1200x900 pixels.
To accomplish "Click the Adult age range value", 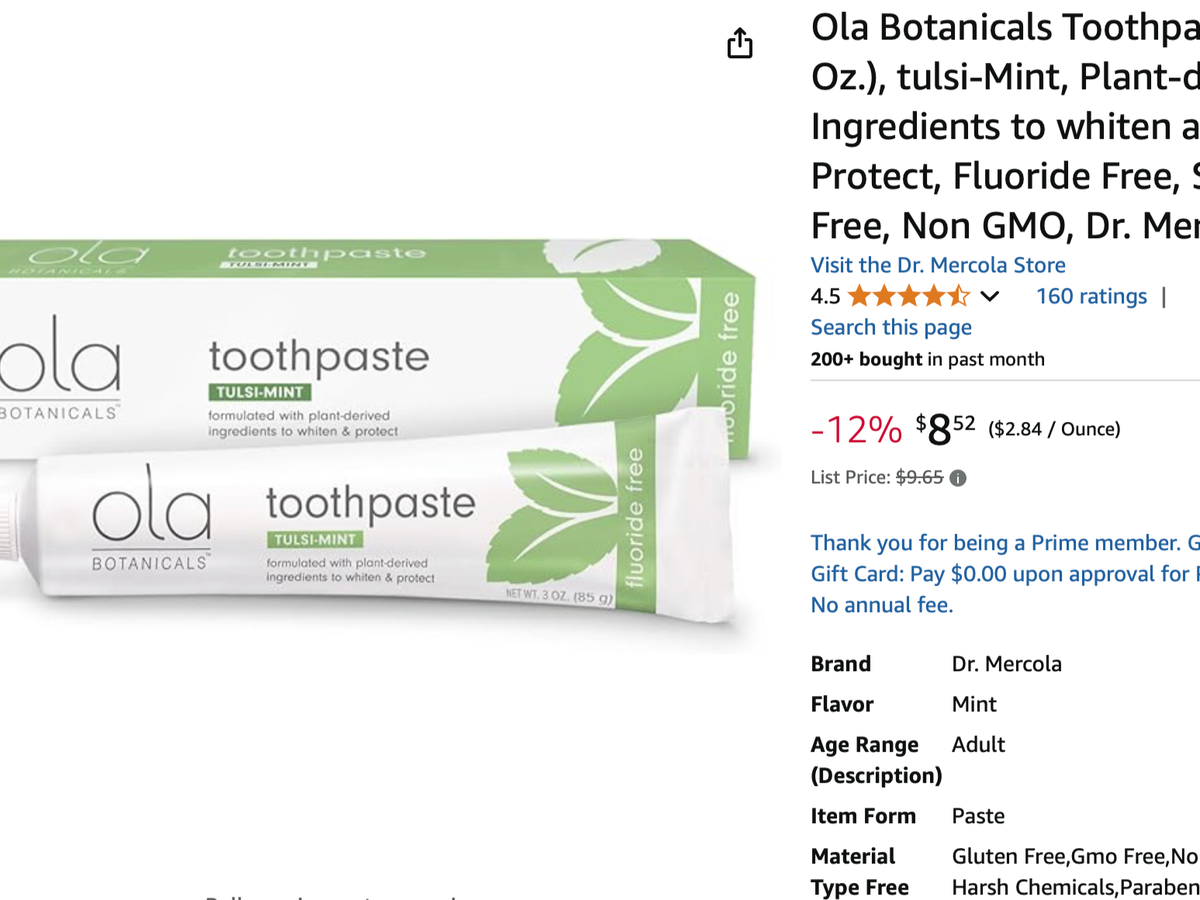I will point(978,744).
